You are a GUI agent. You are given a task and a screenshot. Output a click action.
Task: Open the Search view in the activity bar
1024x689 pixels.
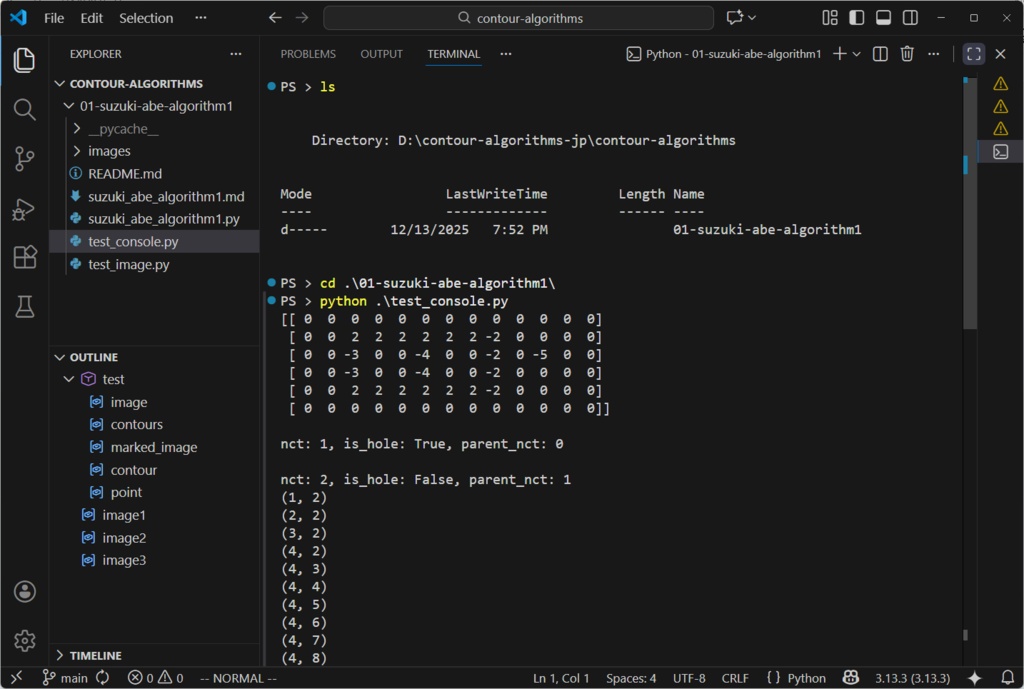(x=24, y=110)
